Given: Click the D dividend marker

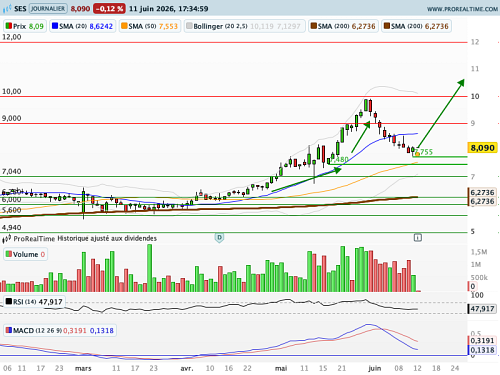Looking at the screenshot, I should pyautogui.click(x=219, y=238).
